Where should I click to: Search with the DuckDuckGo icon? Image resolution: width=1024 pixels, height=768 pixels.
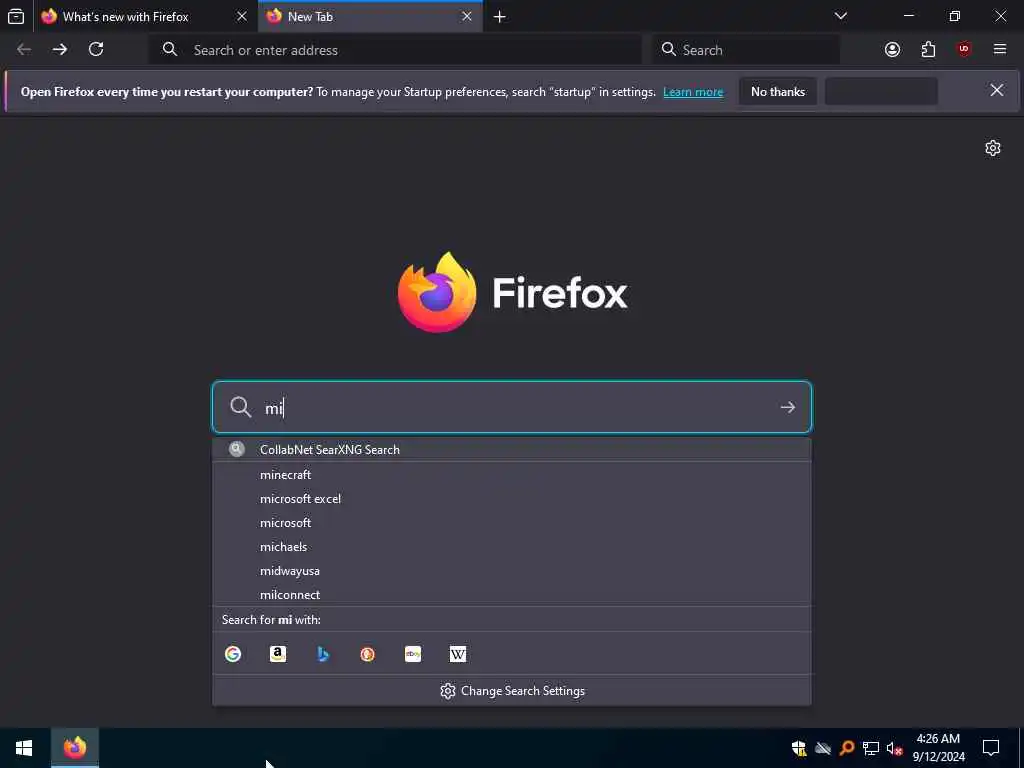click(x=368, y=654)
